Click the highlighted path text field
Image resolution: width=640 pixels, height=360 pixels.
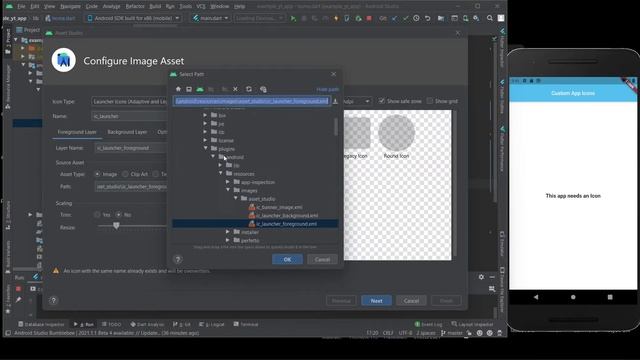pyautogui.click(x=252, y=101)
